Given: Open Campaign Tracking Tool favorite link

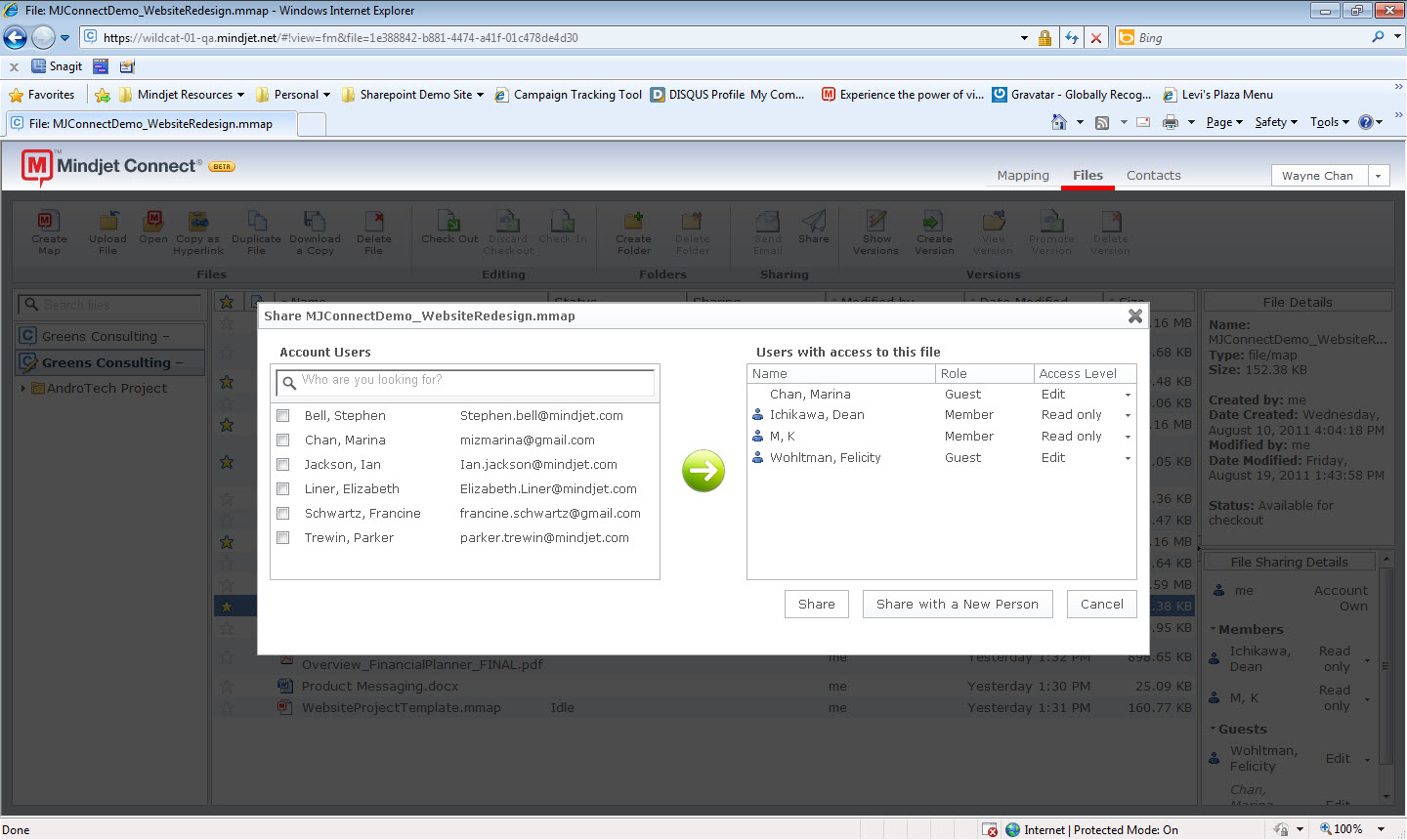Looking at the screenshot, I should pyautogui.click(x=568, y=95).
